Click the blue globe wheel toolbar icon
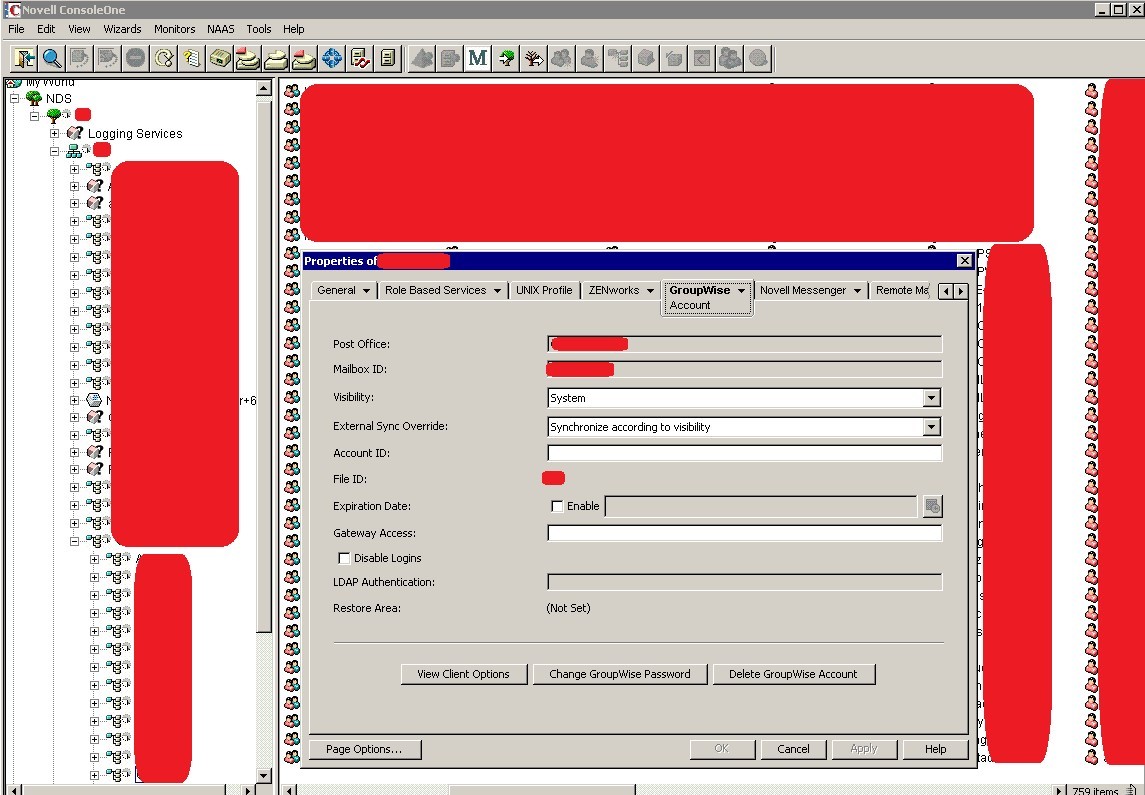This screenshot has height=795, width=1145. tap(332, 58)
